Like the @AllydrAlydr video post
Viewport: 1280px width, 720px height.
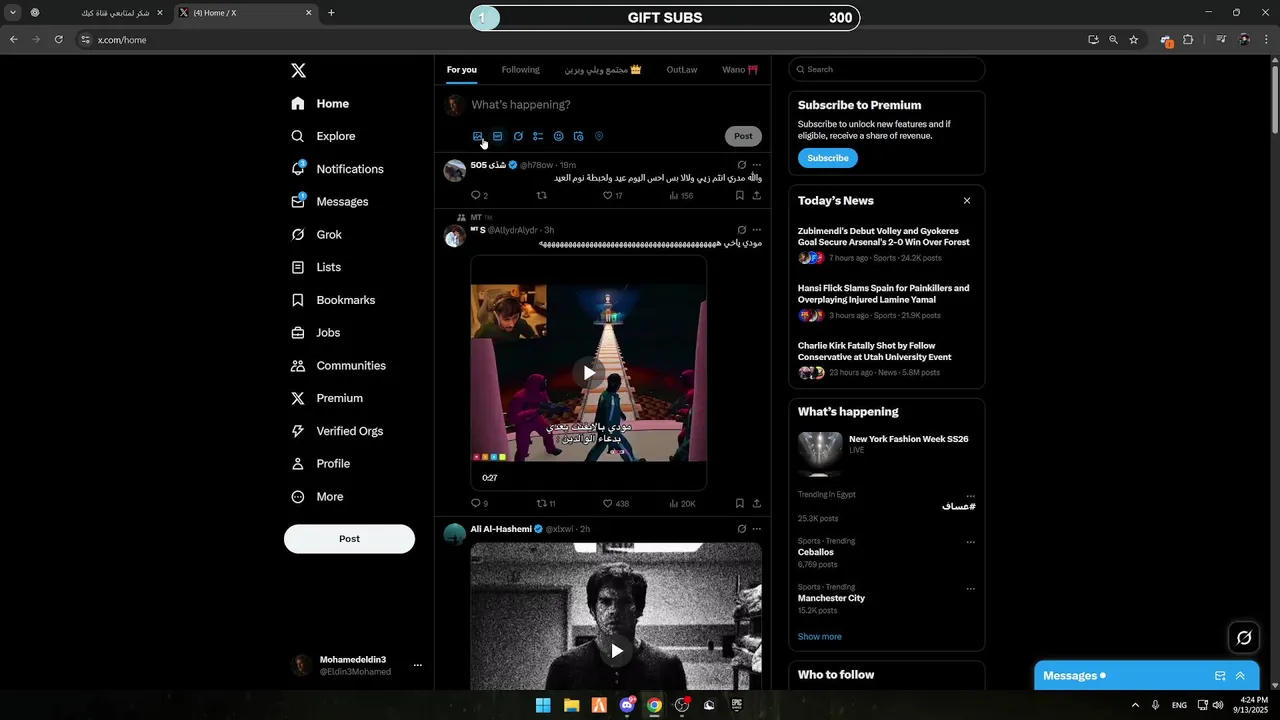607,504
